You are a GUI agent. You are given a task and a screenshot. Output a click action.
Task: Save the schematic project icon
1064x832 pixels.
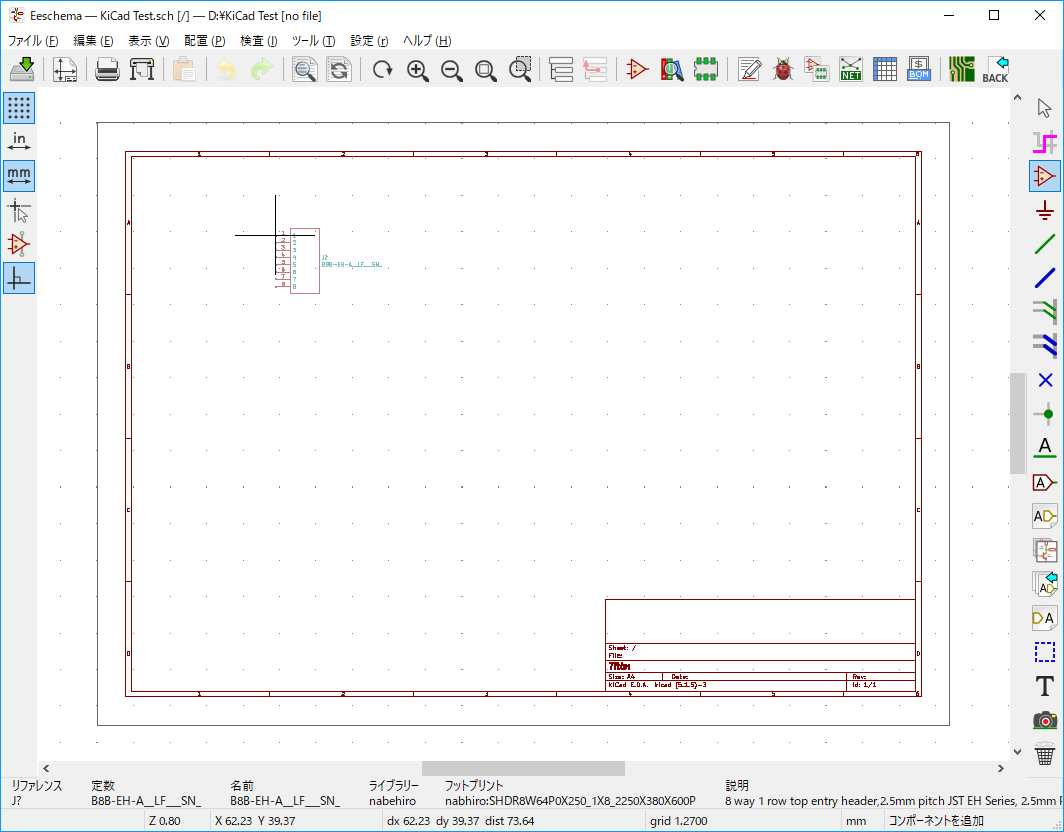(22, 69)
